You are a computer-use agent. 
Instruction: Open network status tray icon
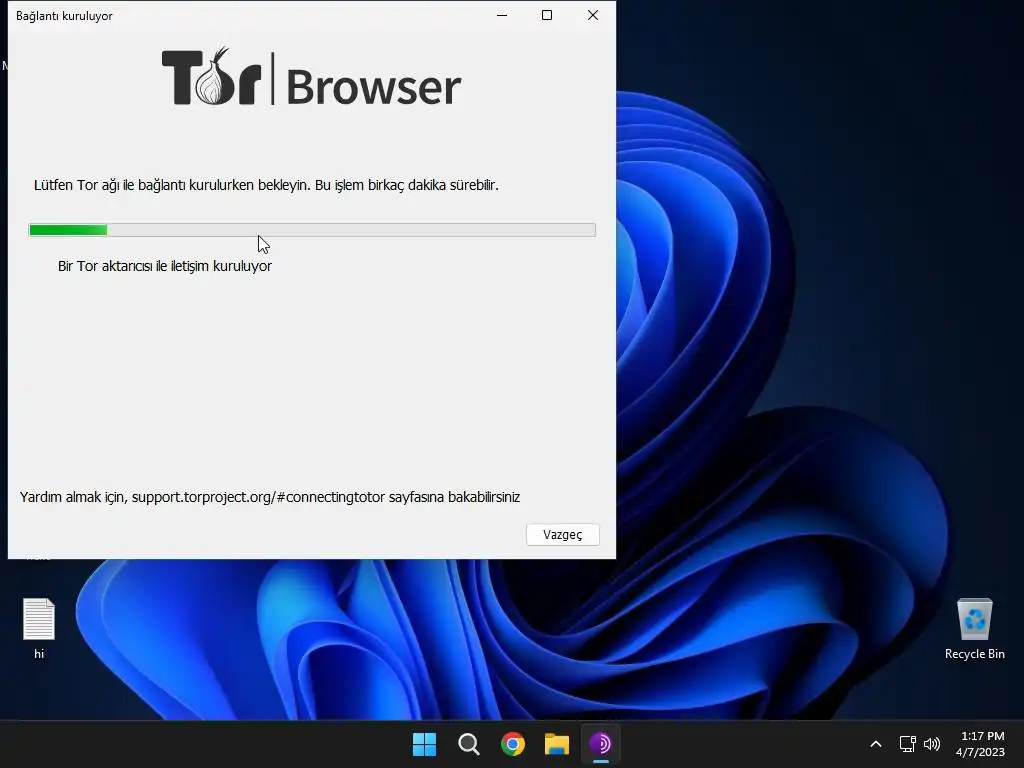(907, 744)
